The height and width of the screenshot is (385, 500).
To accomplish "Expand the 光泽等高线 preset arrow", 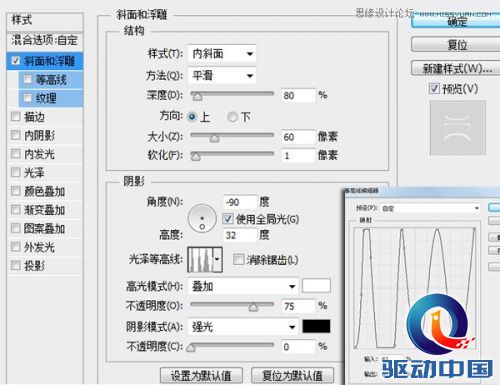I will coord(217,259).
